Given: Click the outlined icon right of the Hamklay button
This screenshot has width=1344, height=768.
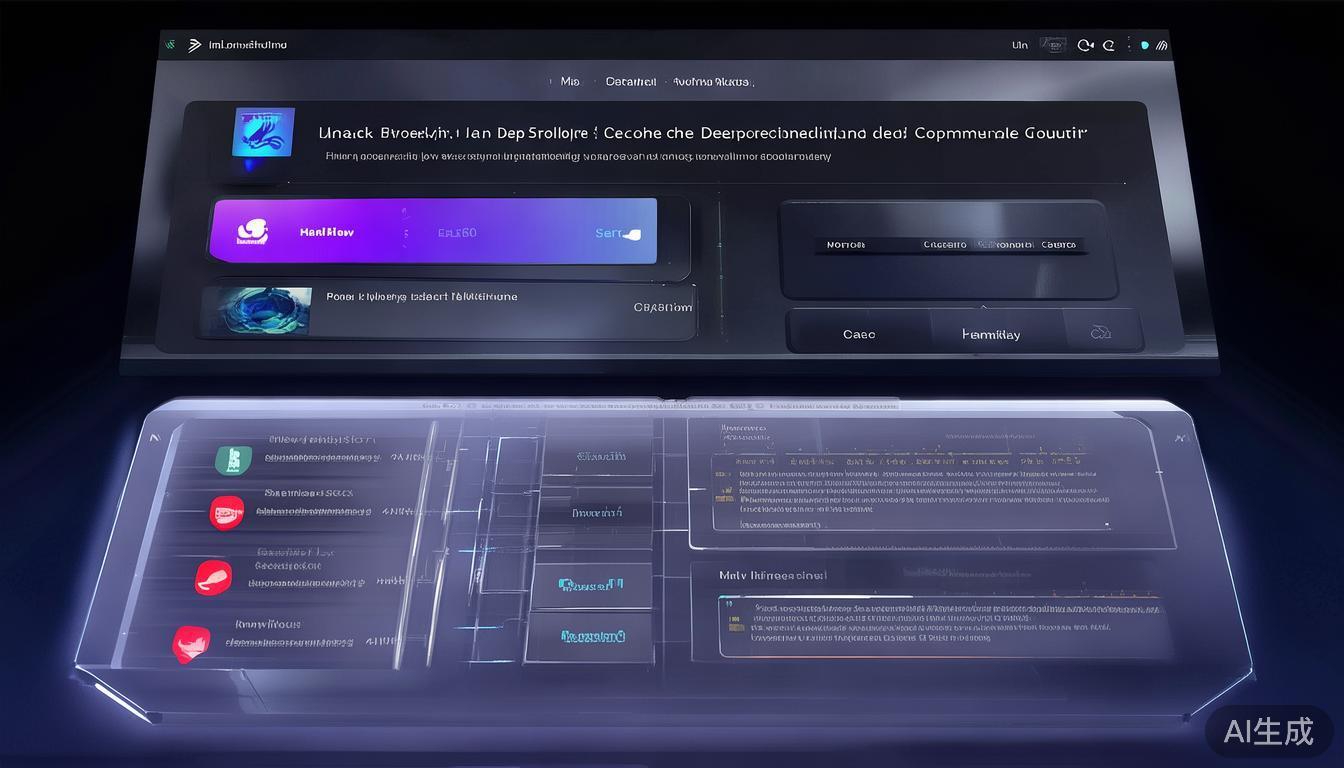Looking at the screenshot, I should click(x=1100, y=333).
